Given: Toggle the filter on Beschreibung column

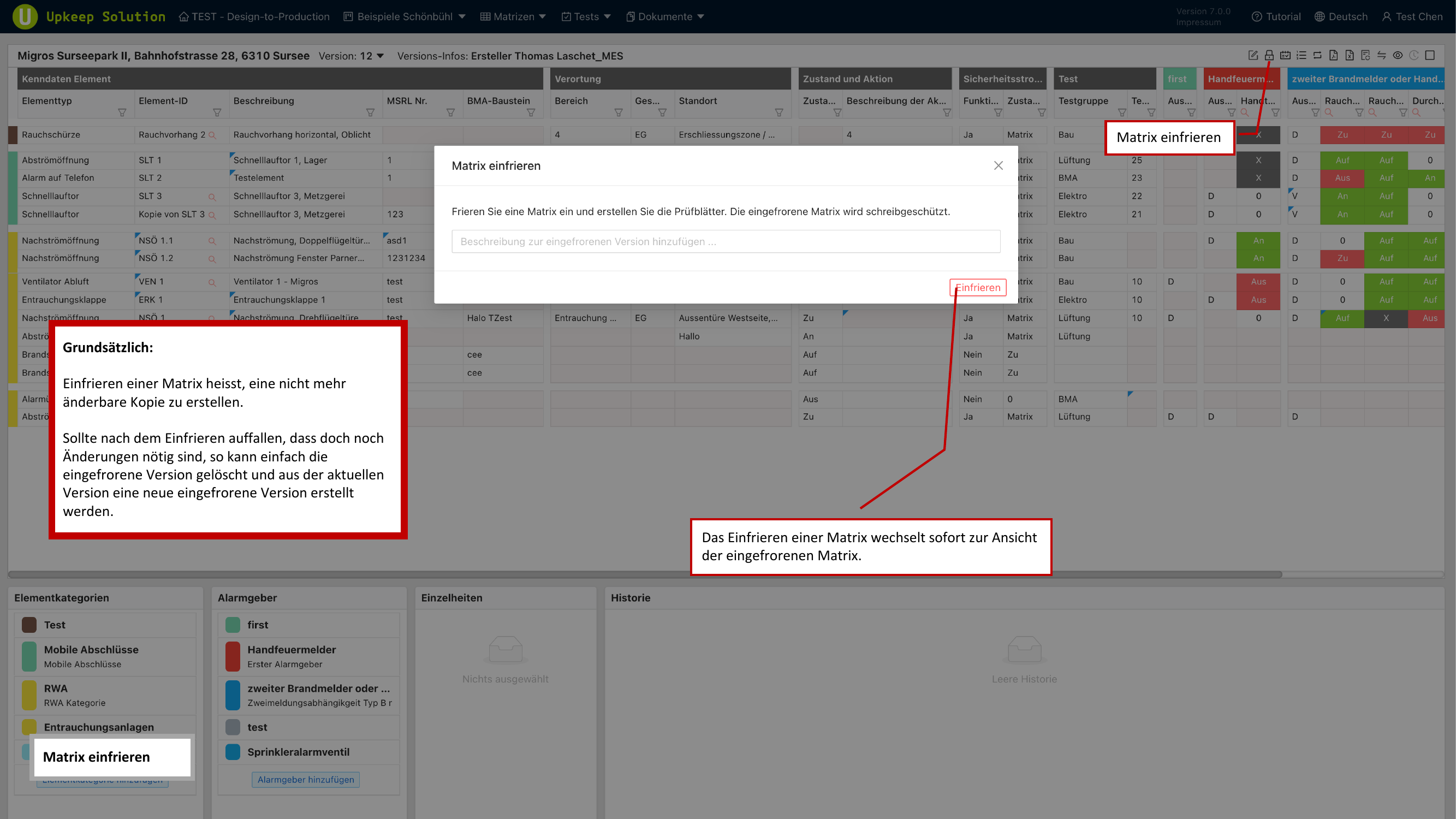Looking at the screenshot, I should coord(370,112).
